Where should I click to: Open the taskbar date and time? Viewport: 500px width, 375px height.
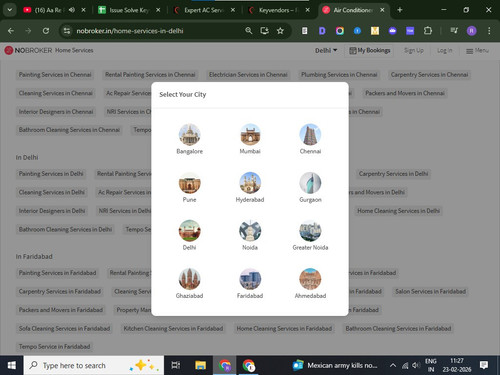click(457, 365)
